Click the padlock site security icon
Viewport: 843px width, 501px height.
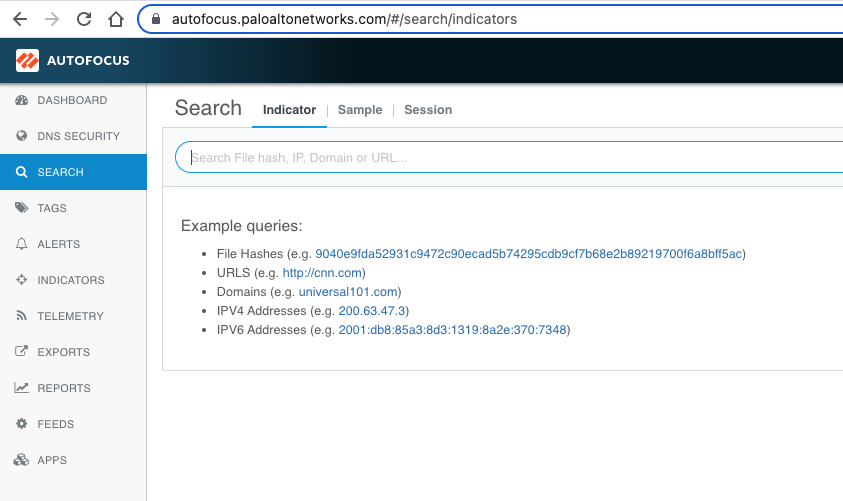click(156, 19)
